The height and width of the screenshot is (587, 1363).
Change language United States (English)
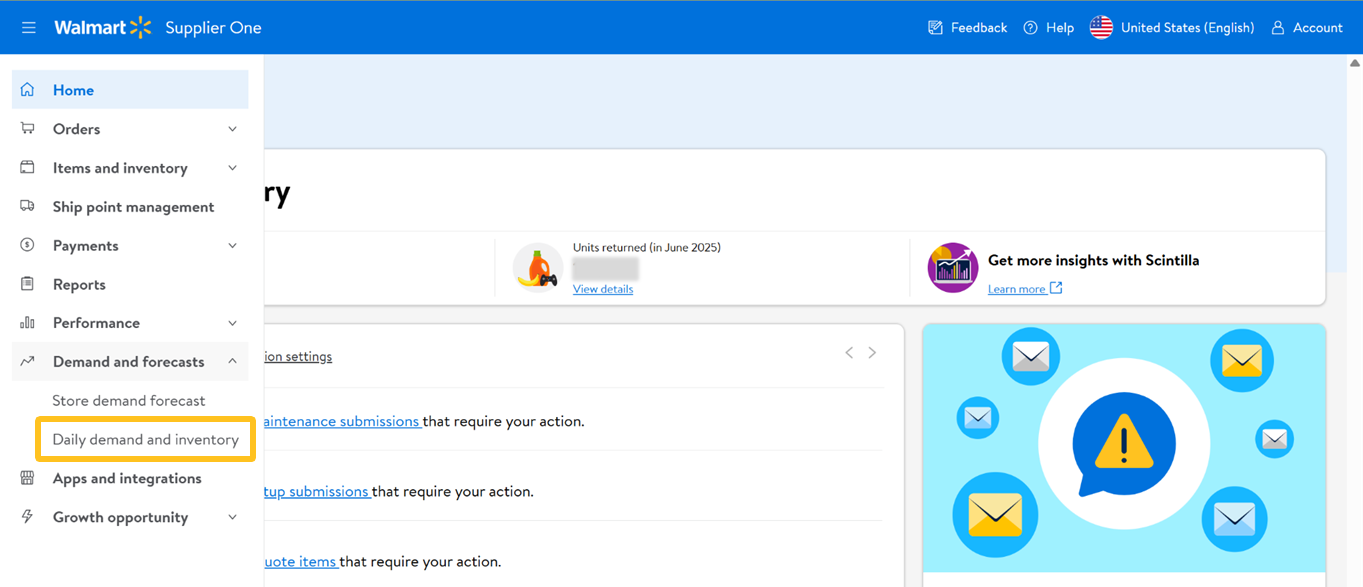click(1187, 28)
